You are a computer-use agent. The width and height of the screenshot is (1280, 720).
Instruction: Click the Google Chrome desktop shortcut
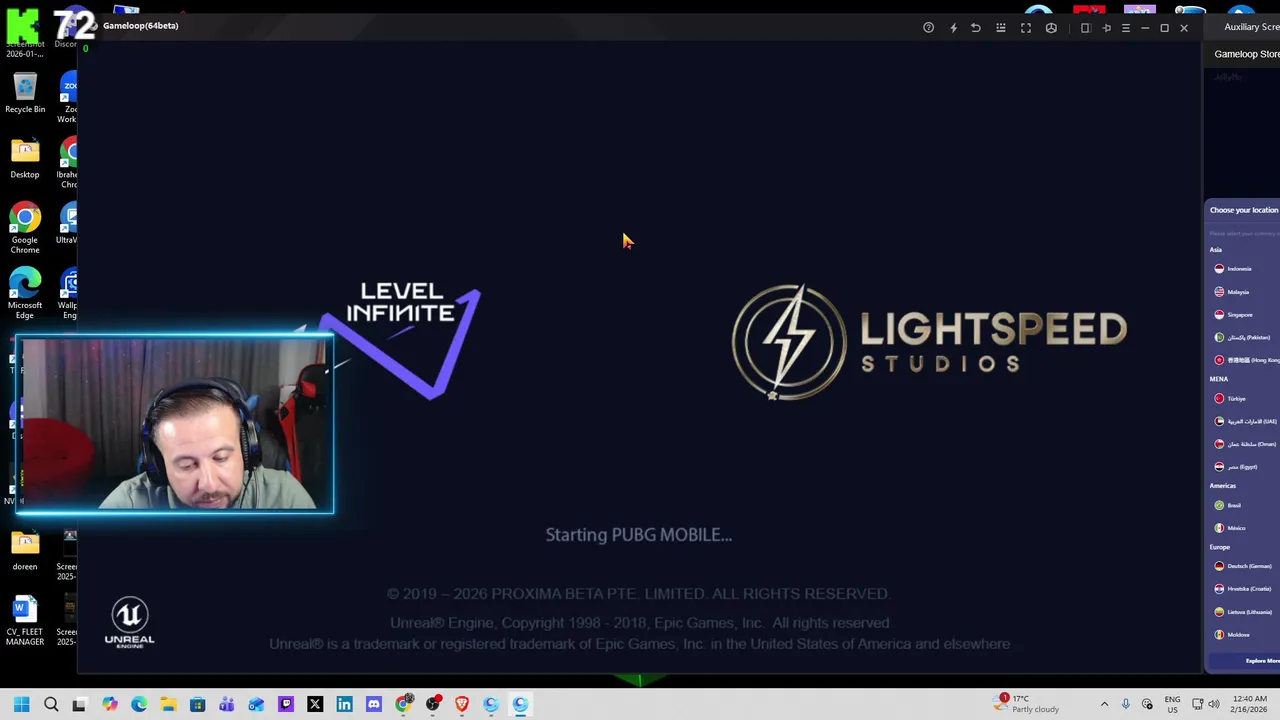(25, 224)
